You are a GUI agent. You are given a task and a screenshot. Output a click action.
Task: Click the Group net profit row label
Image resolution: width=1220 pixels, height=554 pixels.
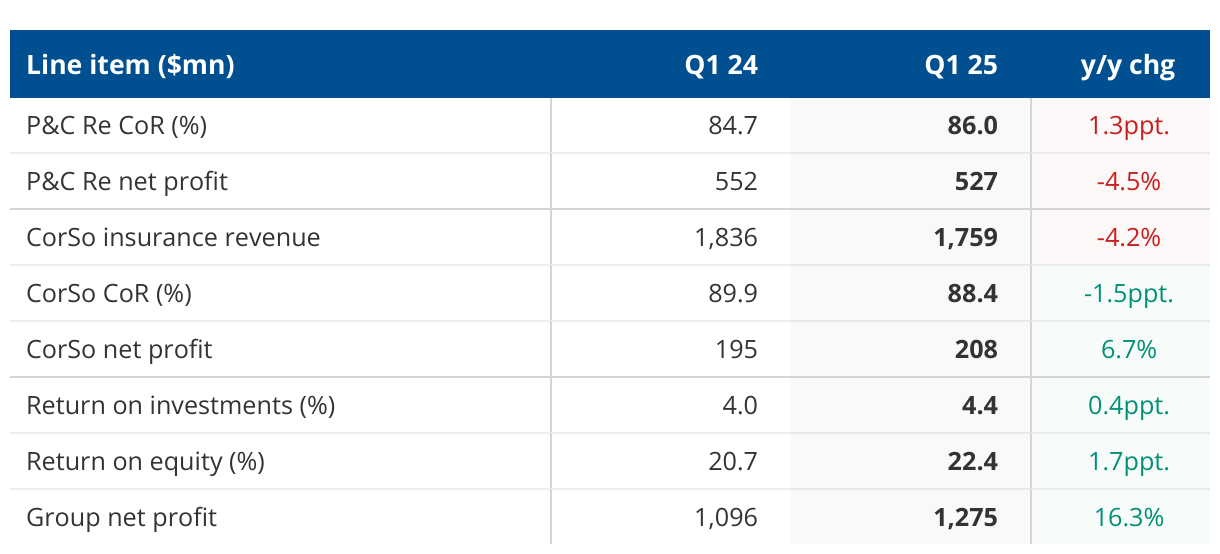[121, 518]
